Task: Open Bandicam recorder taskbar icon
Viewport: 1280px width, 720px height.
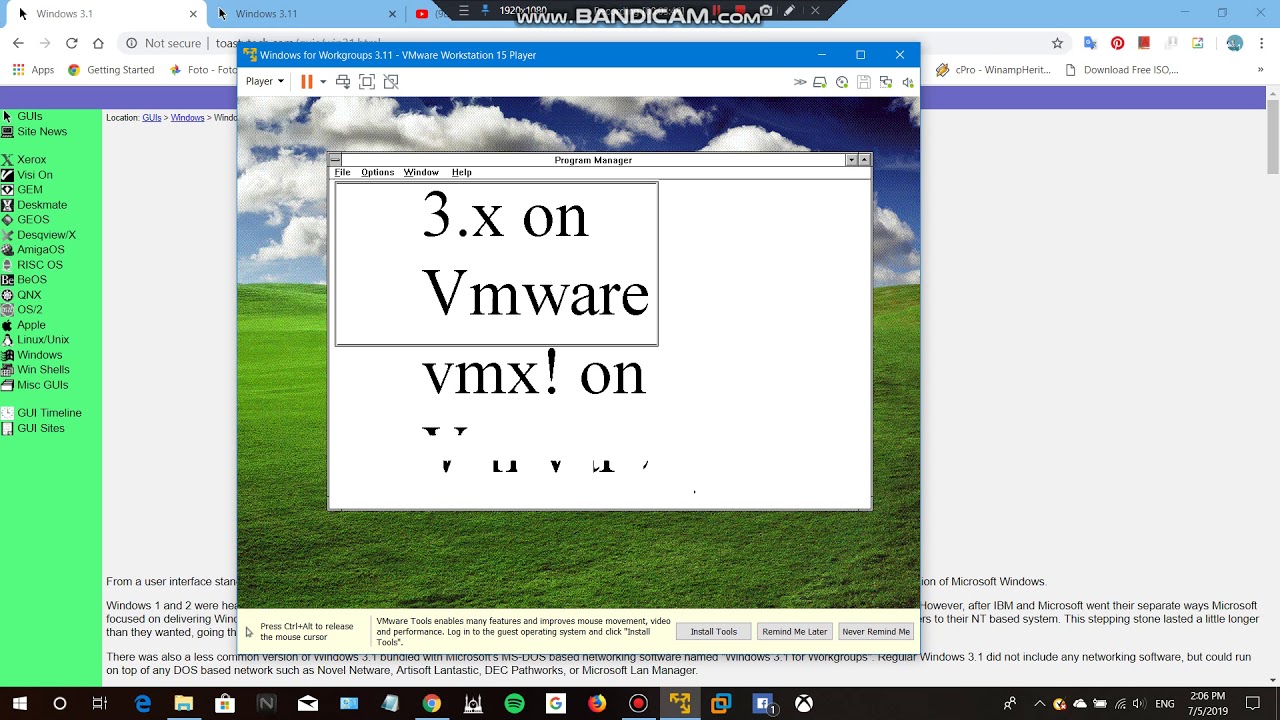Action: coord(638,704)
